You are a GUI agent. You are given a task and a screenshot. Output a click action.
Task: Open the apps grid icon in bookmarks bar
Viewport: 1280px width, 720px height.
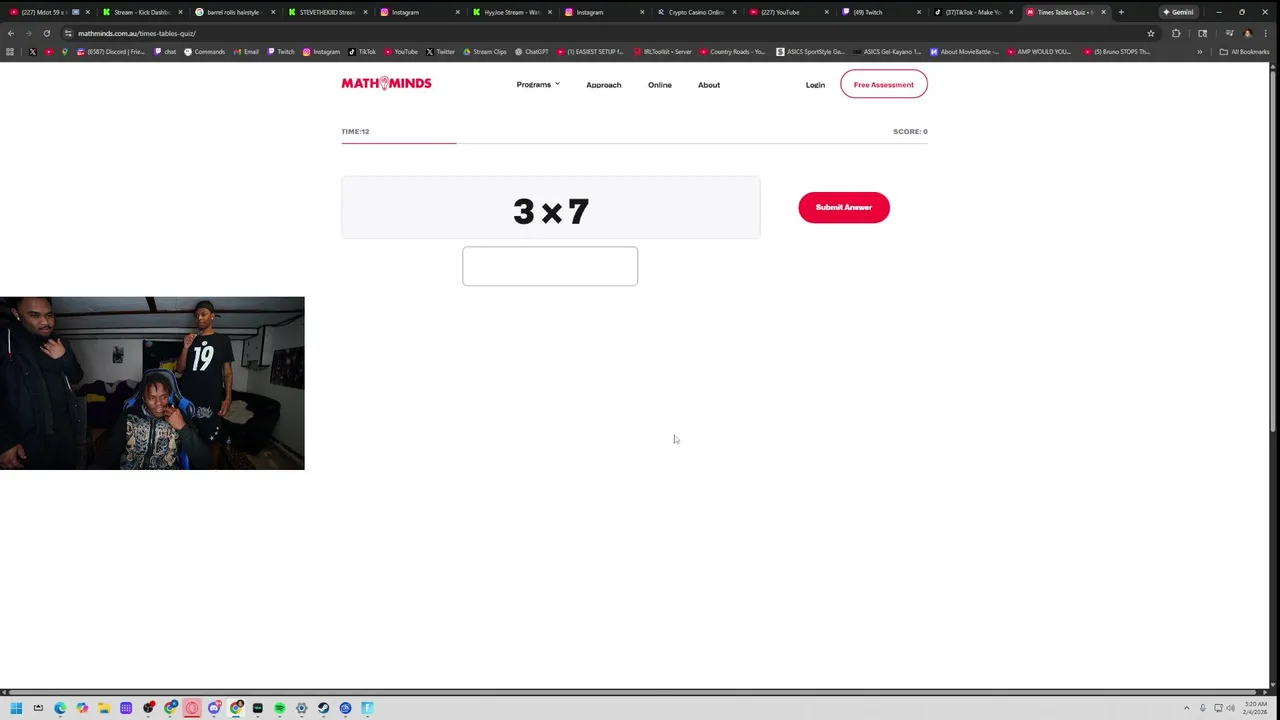pyautogui.click(x=10, y=52)
